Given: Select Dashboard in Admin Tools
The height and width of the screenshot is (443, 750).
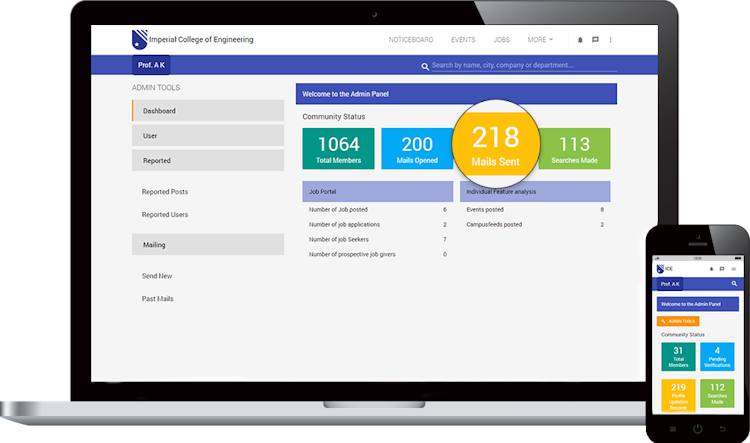Looking at the screenshot, I should point(208,111).
